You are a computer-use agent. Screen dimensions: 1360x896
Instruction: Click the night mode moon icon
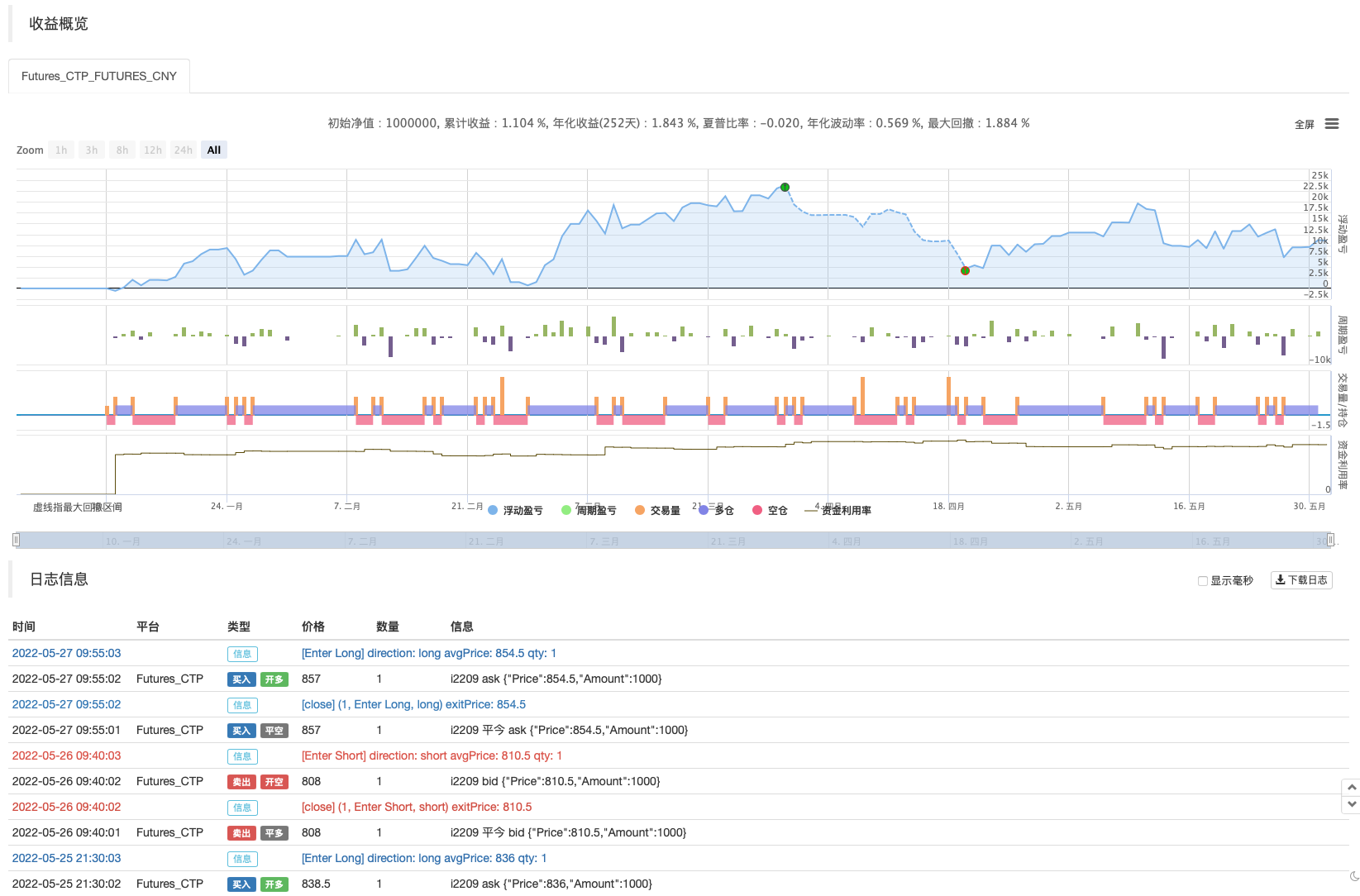click(x=1353, y=876)
